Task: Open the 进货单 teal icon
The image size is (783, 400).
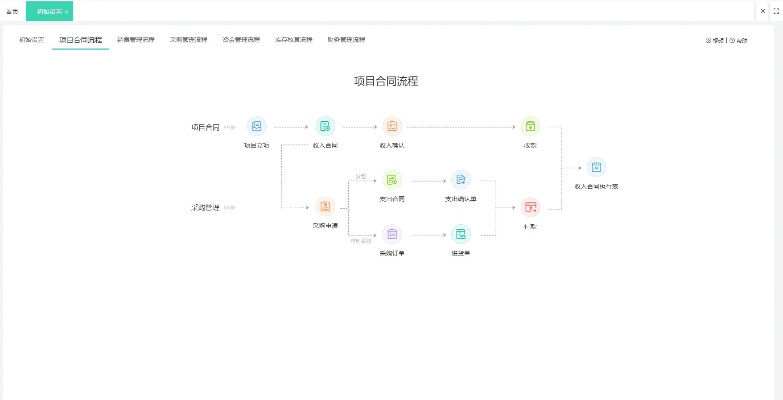Action: coord(460,234)
